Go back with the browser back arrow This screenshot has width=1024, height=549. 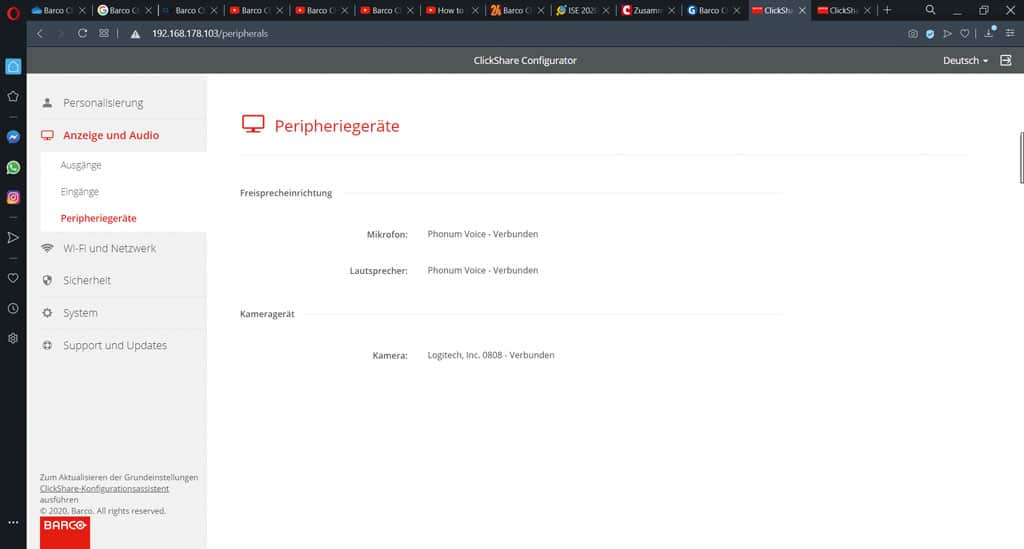coord(40,33)
